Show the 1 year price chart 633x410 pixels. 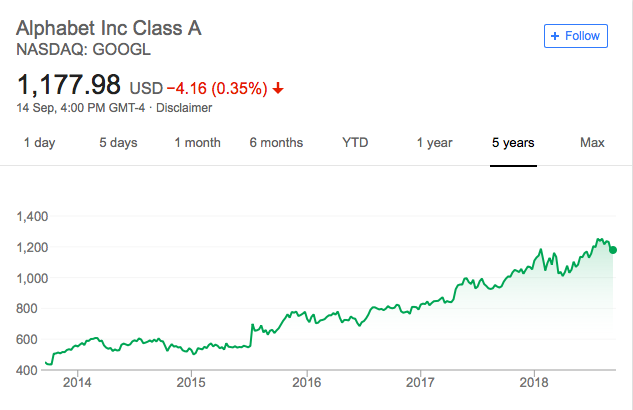point(434,143)
